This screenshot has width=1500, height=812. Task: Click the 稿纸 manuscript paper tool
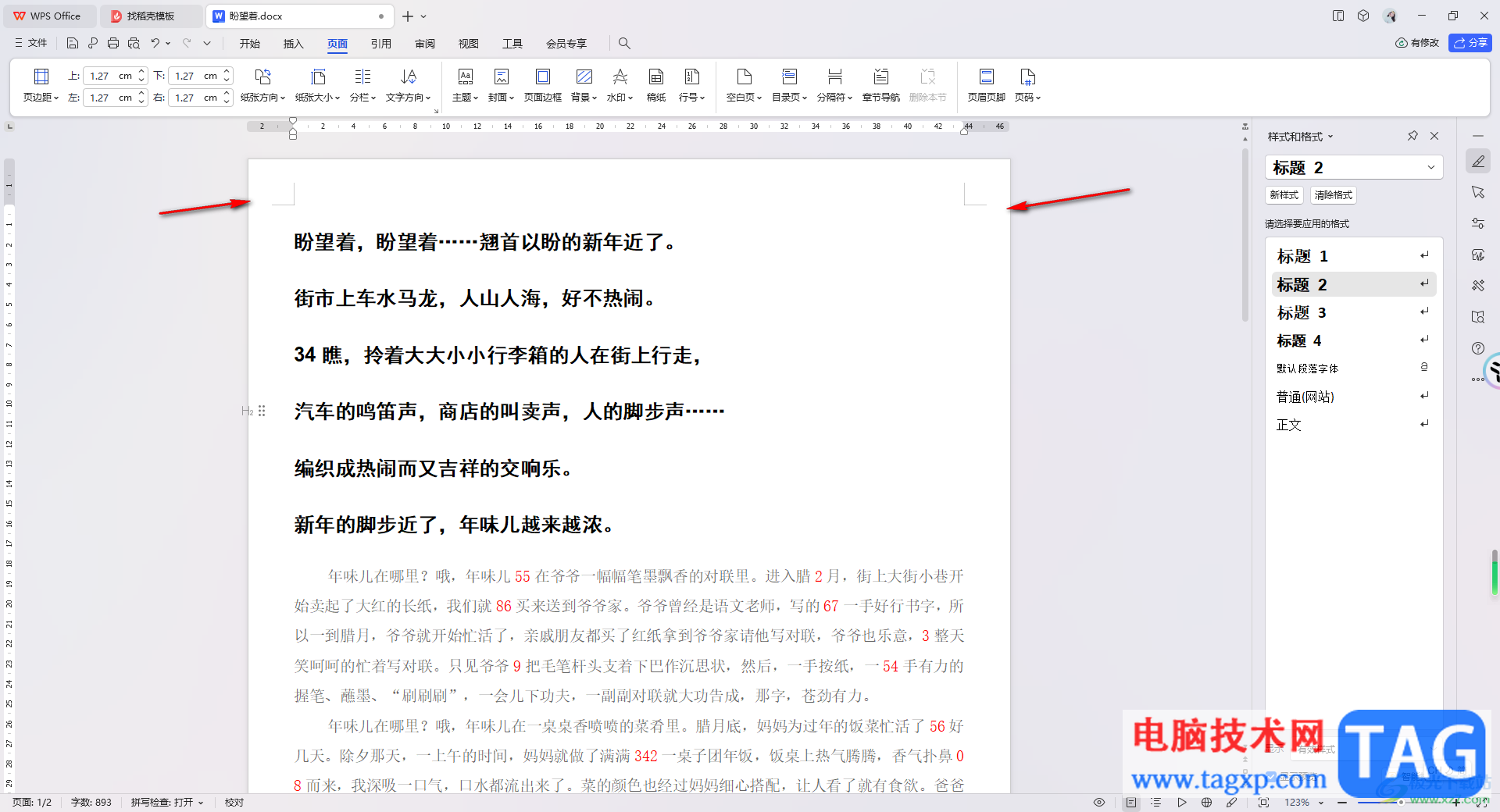(656, 85)
